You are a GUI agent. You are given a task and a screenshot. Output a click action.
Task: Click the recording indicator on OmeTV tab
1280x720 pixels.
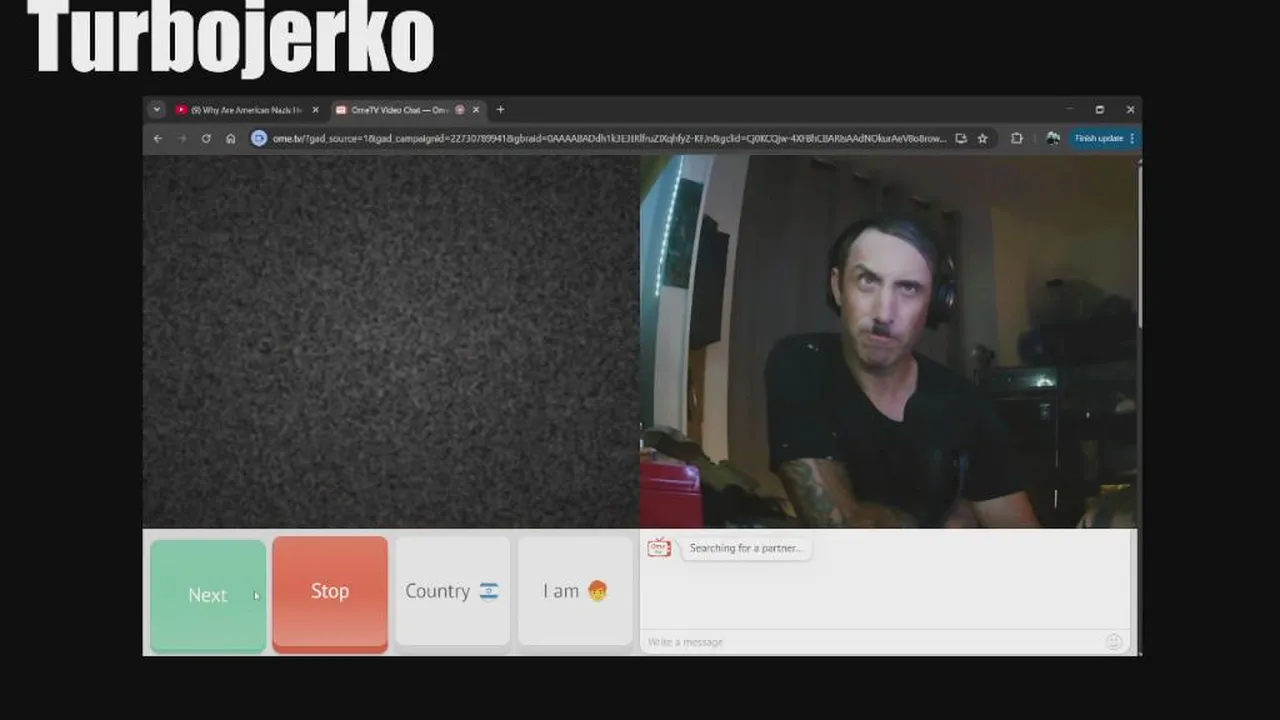460,110
